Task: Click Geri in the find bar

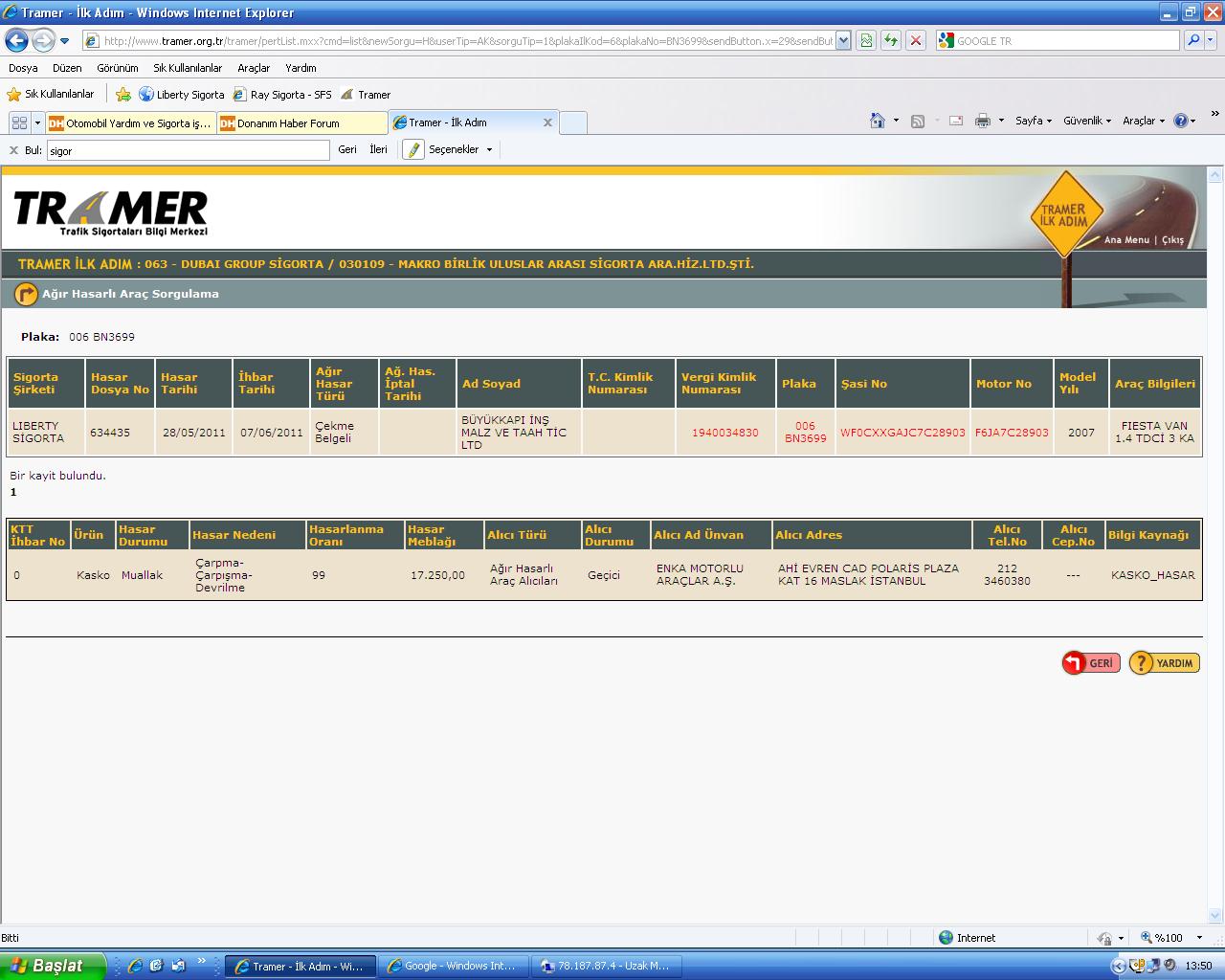Action: click(x=347, y=149)
